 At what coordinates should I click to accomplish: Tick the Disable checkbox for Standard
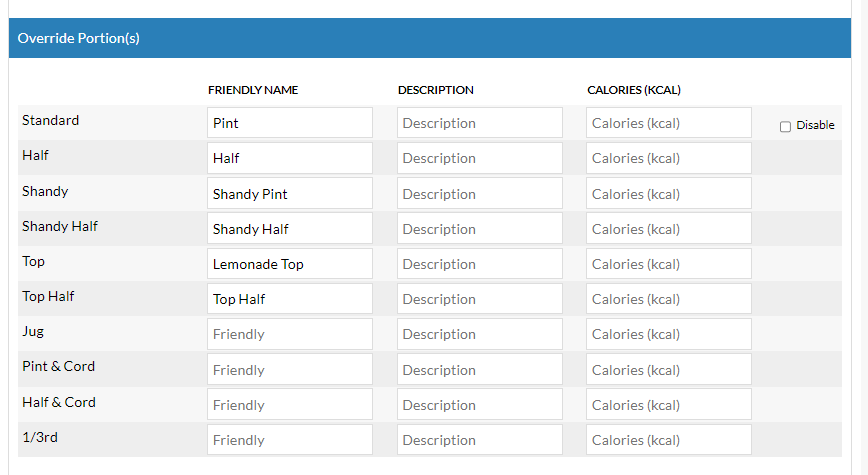pos(785,126)
